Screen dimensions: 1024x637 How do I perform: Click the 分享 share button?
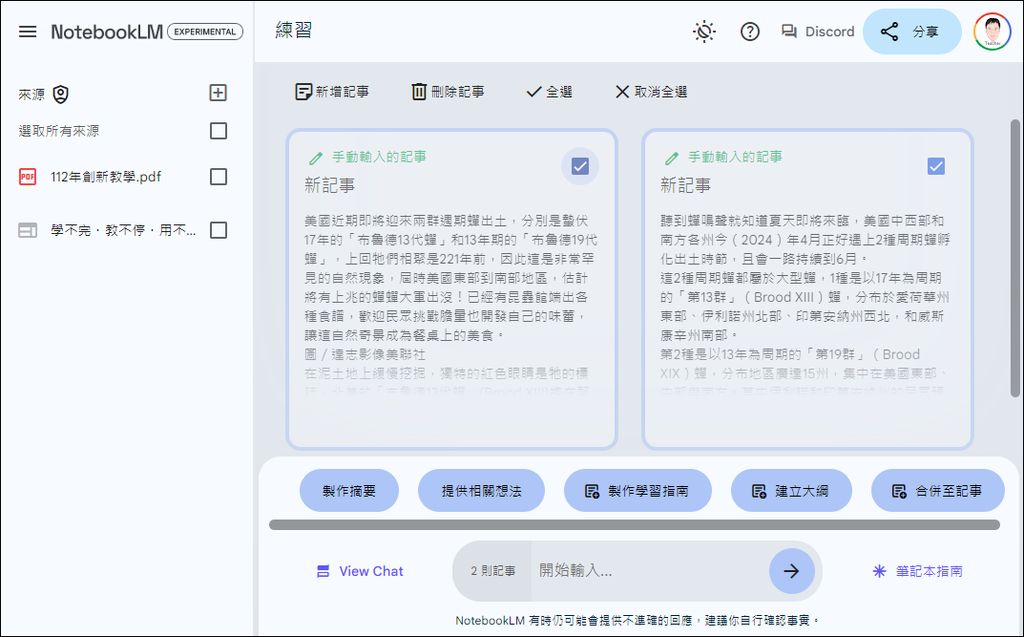pos(912,31)
